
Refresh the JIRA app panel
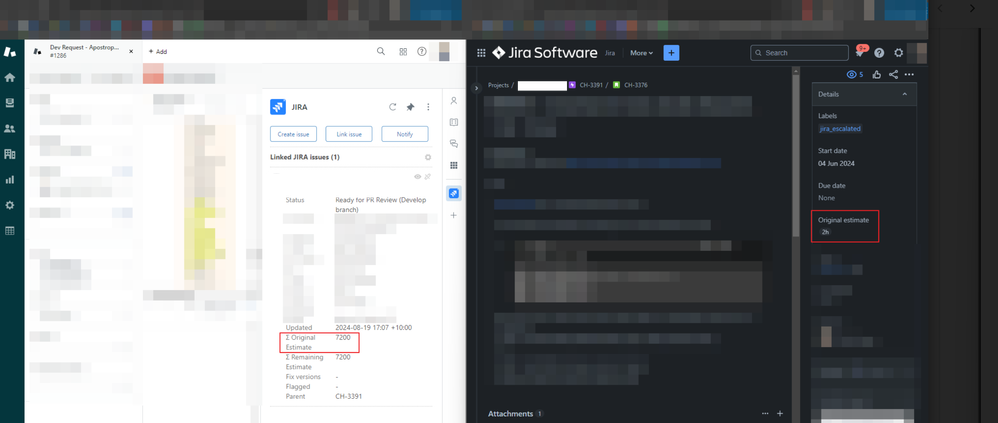click(393, 107)
